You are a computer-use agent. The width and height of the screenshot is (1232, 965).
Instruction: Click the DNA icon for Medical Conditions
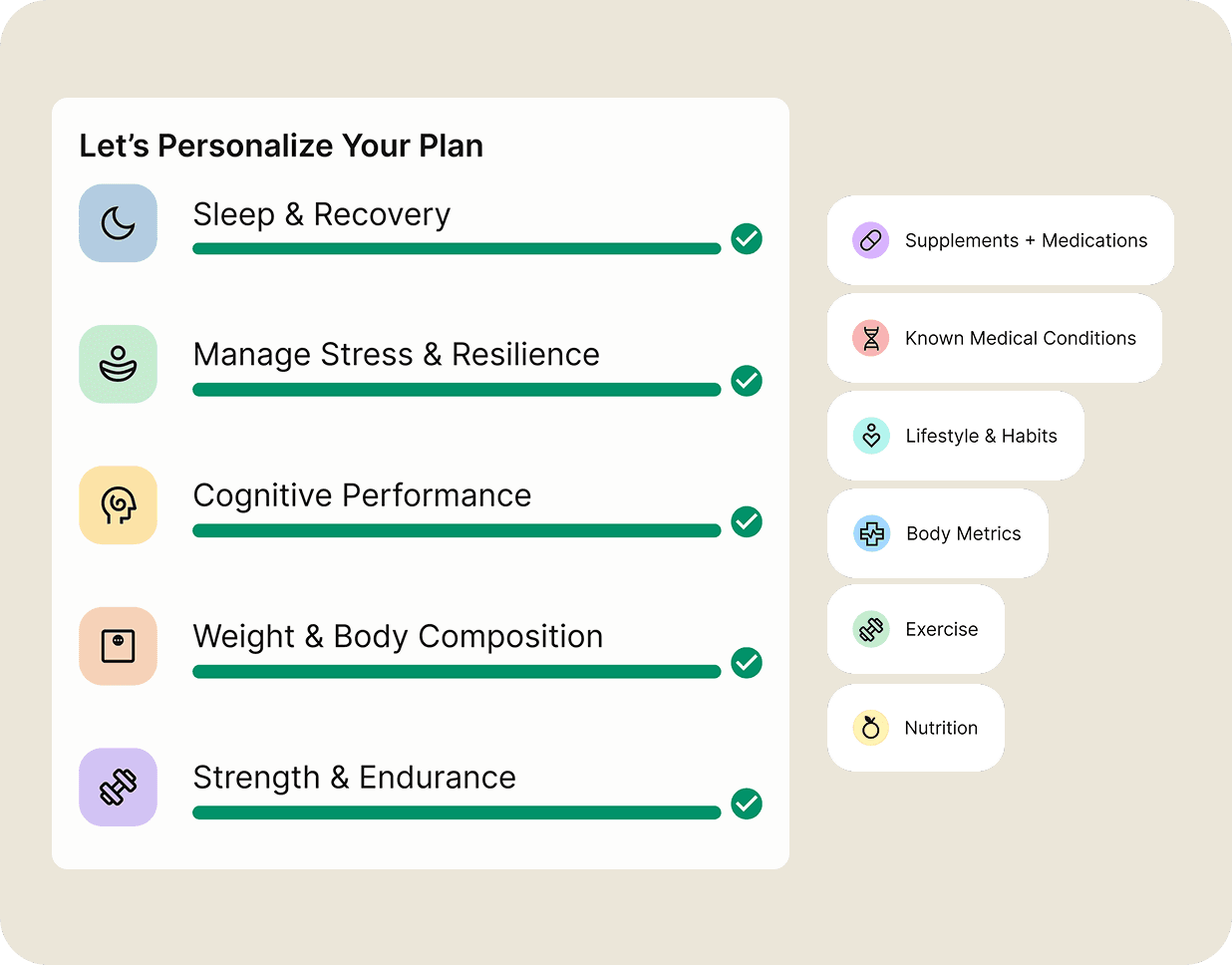pos(870,338)
